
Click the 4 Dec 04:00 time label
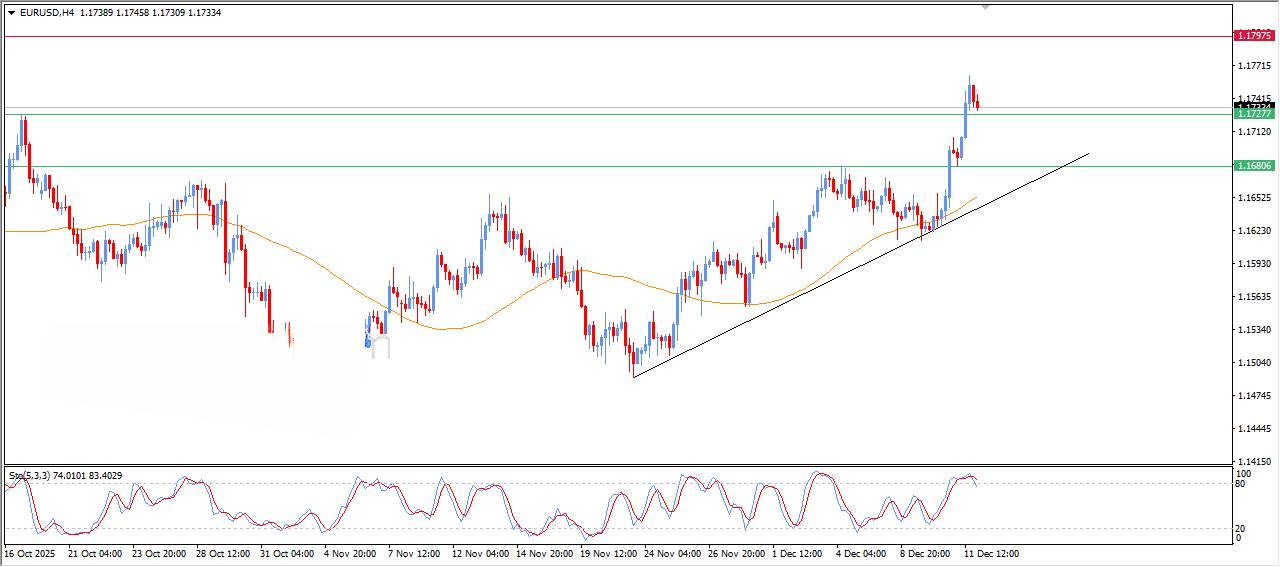tap(862, 553)
